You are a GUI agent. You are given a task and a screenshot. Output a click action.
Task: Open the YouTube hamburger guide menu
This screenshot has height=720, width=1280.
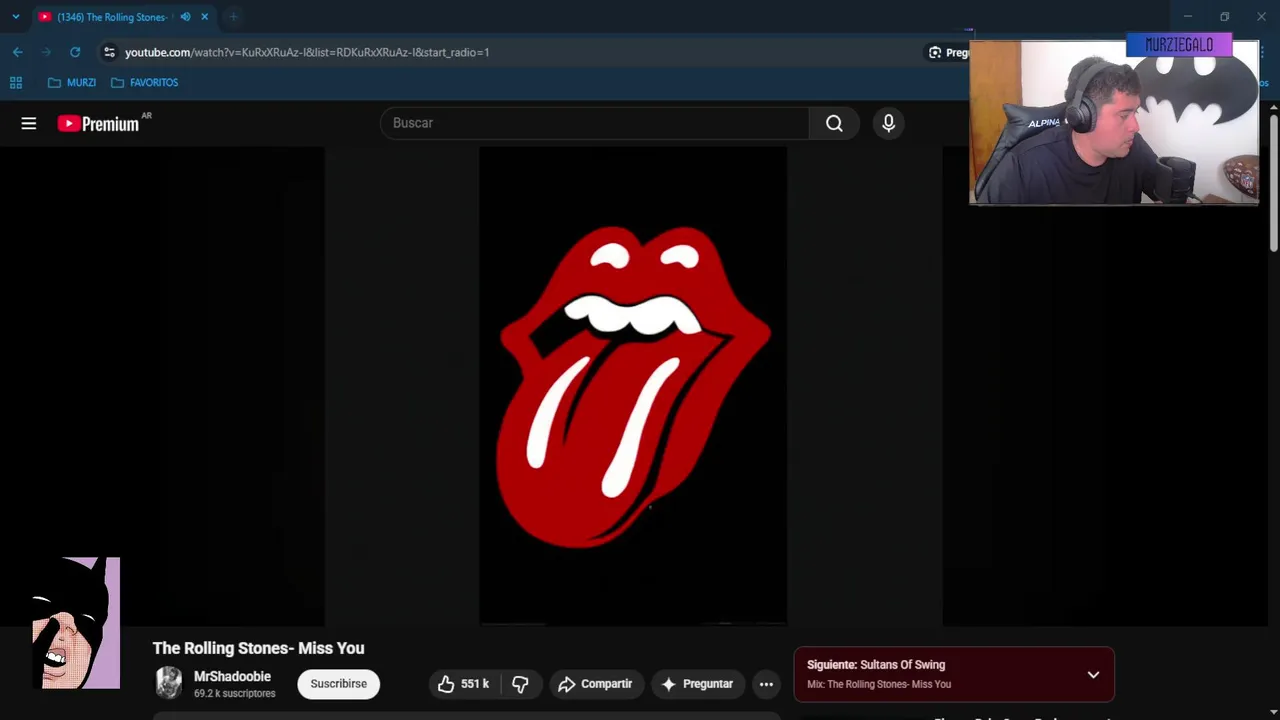(x=28, y=123)
